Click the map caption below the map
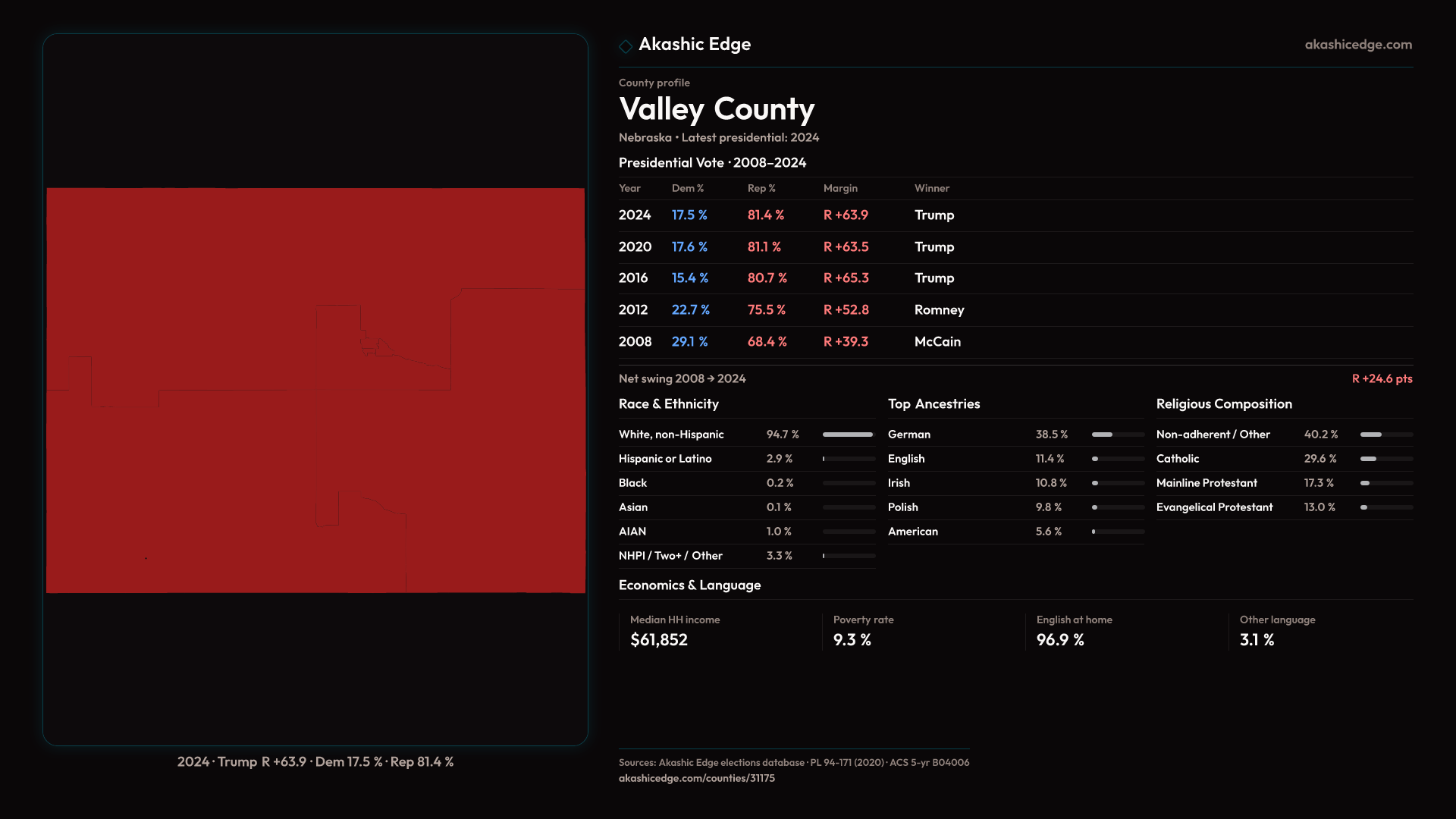The height and width of the screenshot is (819, 1456). click(315, 762)
